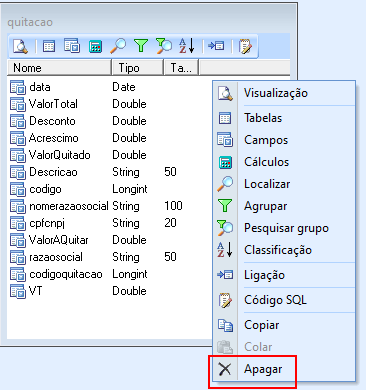Choose Campos in the context menu

click(x=284, y=140)
